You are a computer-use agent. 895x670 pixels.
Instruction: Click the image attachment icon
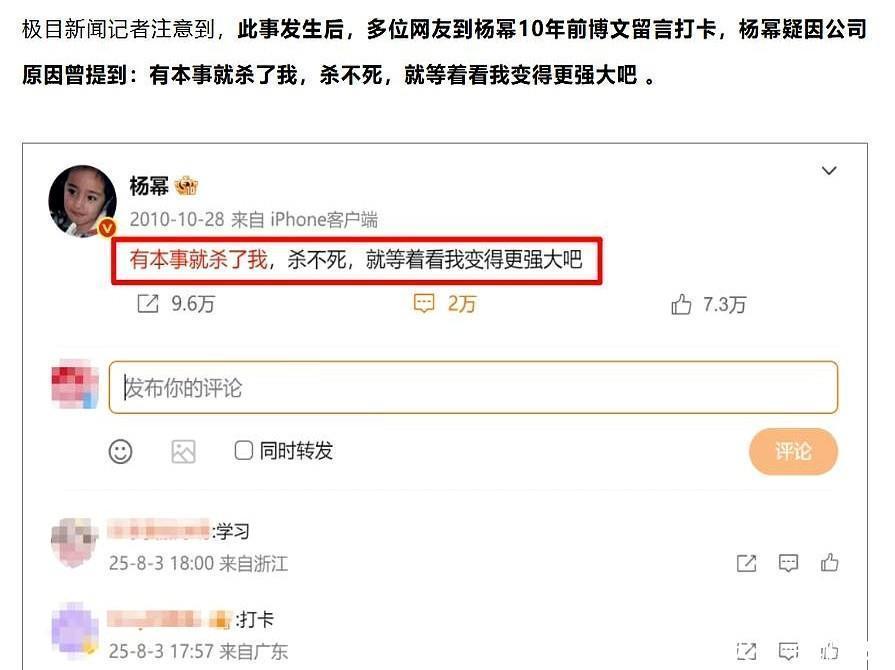pos(183,451)
